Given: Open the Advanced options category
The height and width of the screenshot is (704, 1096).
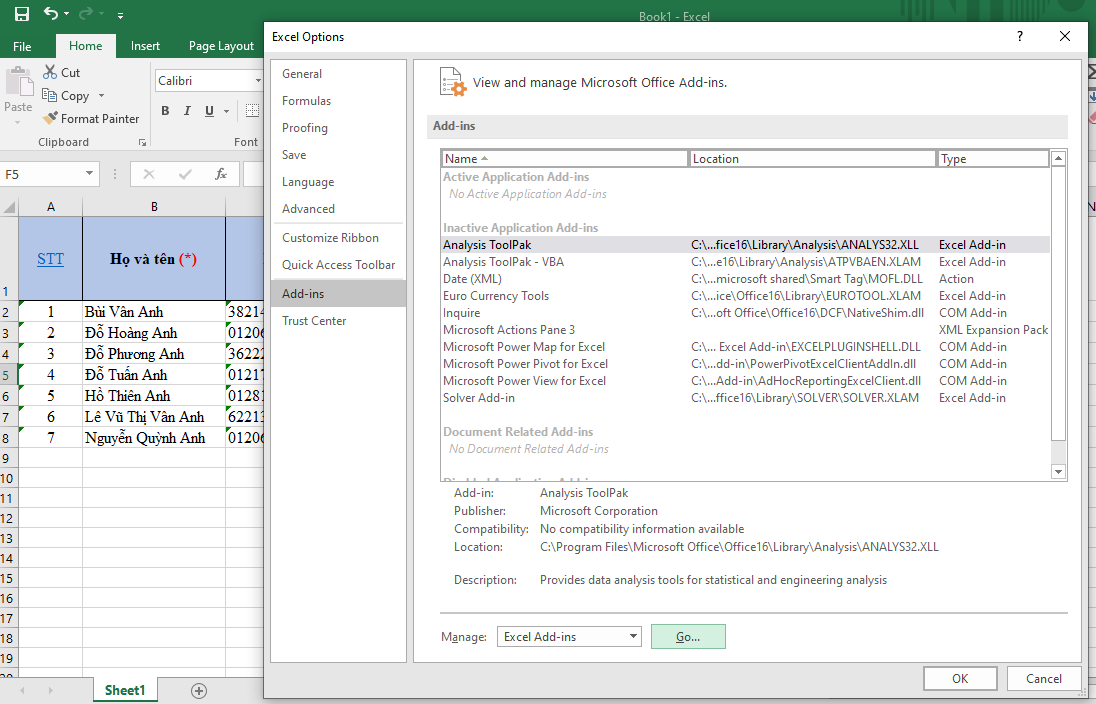Looking at the screenshot, I should pyautogui.click(x=338, y=209).
